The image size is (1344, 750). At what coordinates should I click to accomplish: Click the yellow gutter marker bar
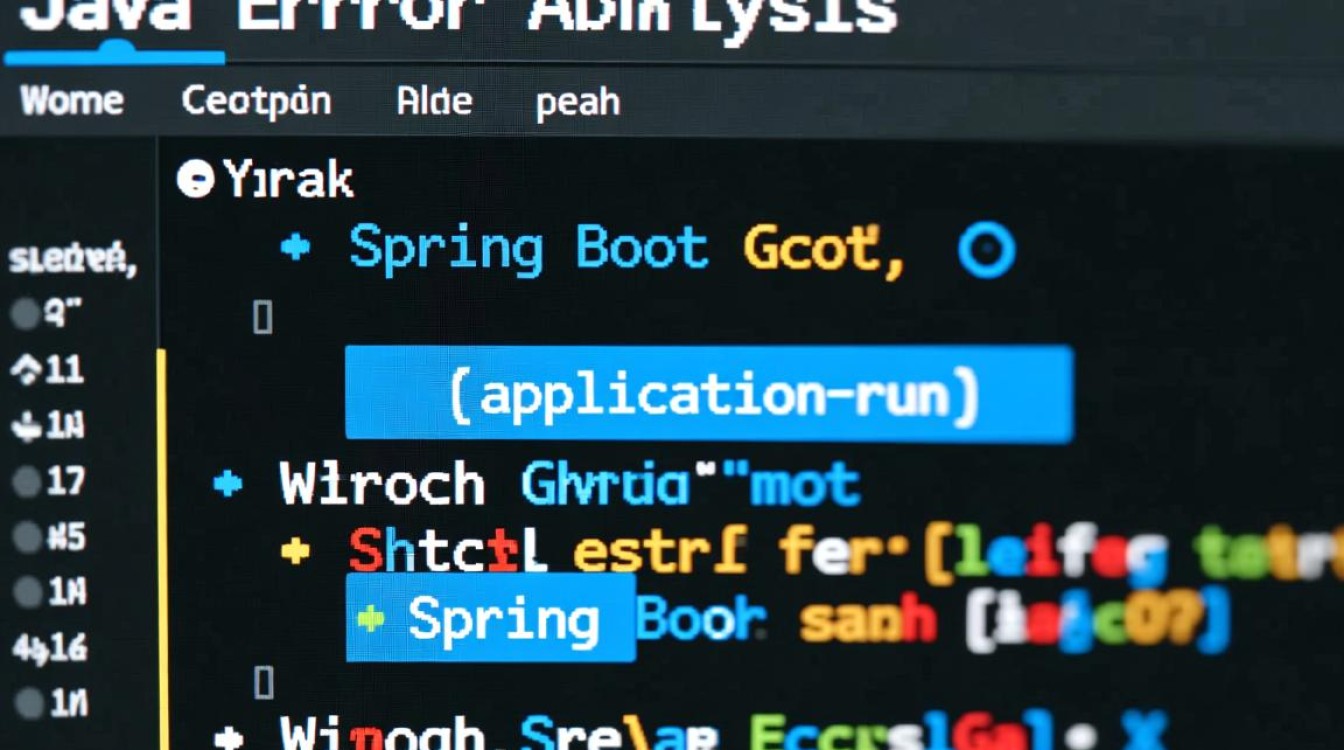(x=162, y=540)
